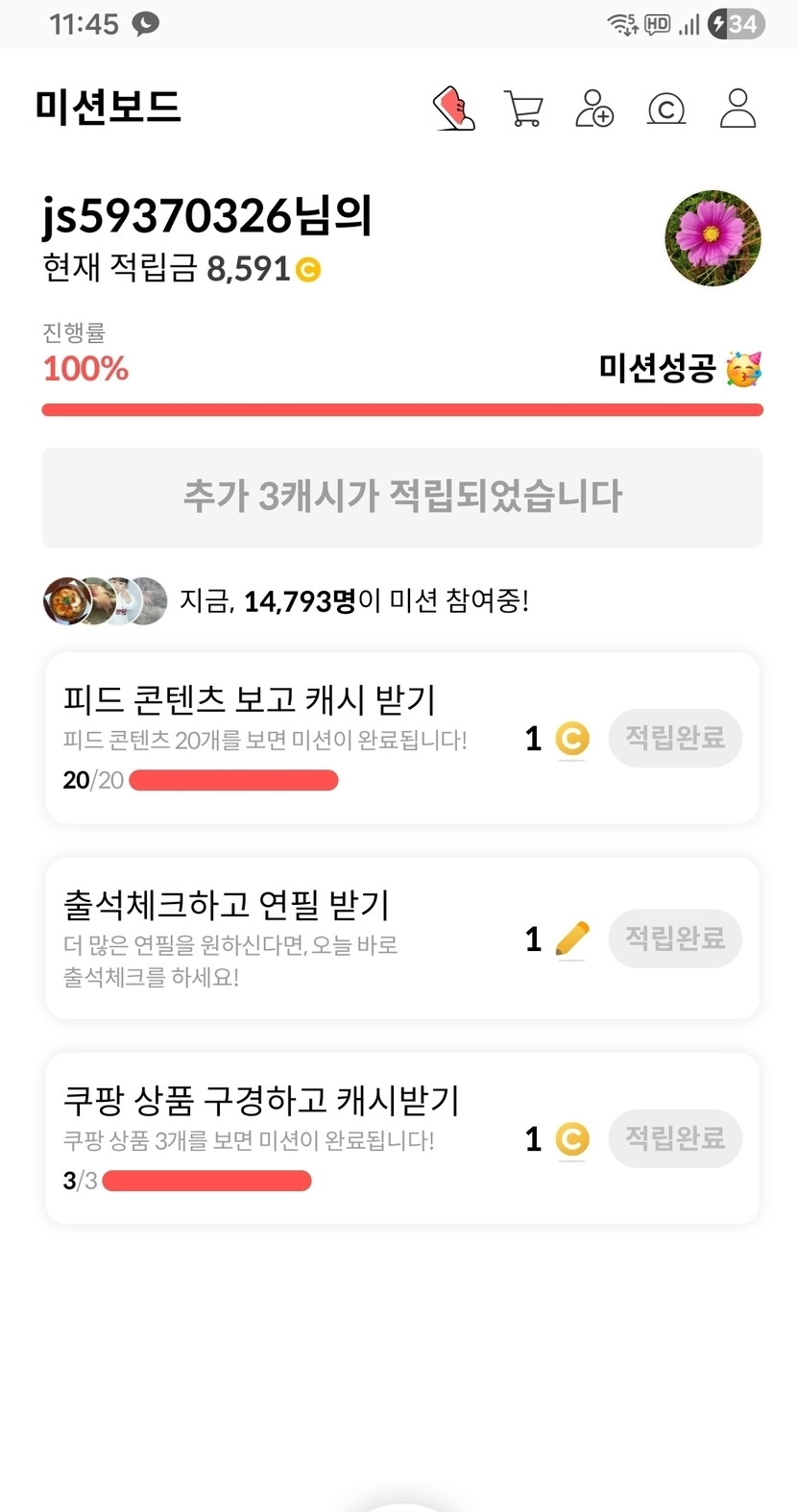Tap the participant avatars next to 14,793명
The width and height of the screenshot is (797, 1512).
point(106,601)
